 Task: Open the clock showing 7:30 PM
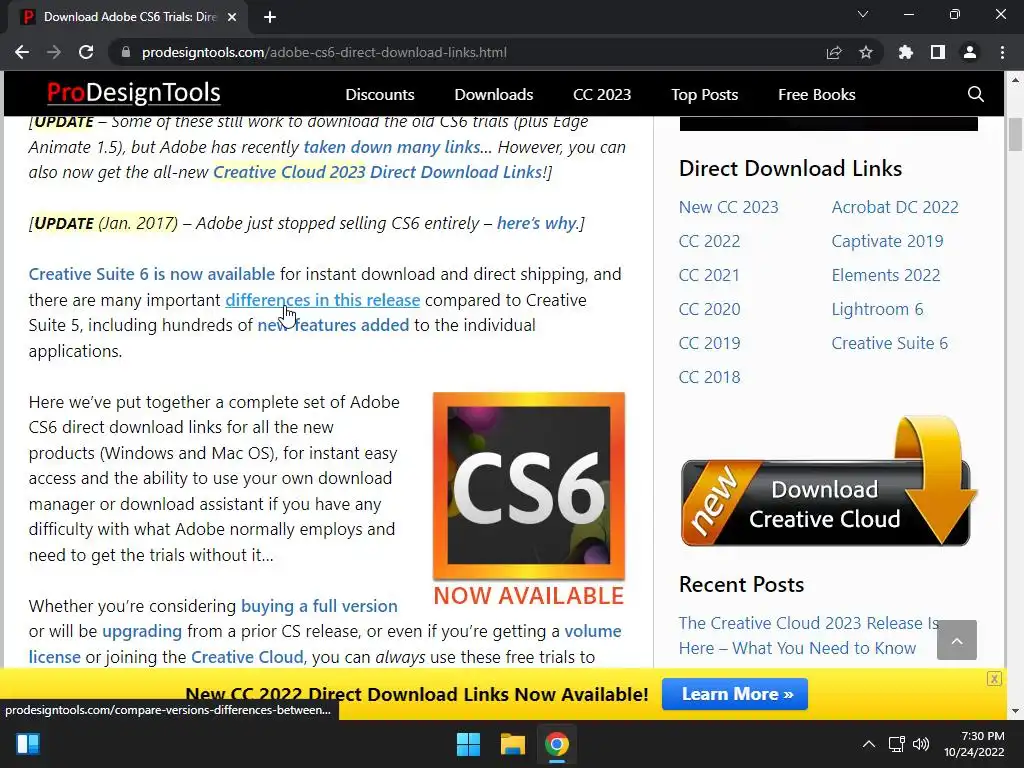coord(974,744)
